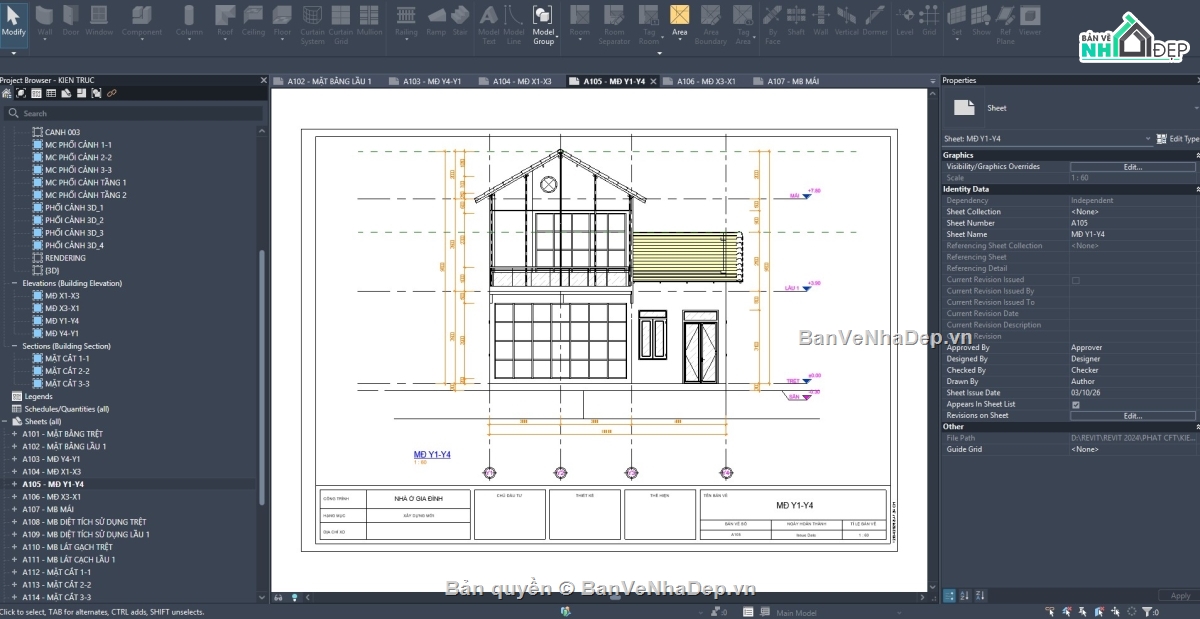The image size is (1200, 619).
Task: Collapse the Elevations (Building Elevation) node
Action: pyautogui.click(x=17, y=283)
